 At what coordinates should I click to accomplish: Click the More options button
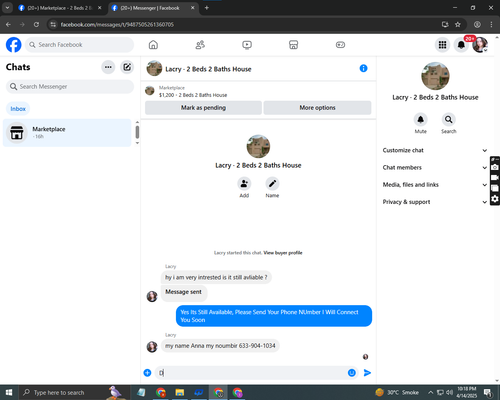click(317, 108)
